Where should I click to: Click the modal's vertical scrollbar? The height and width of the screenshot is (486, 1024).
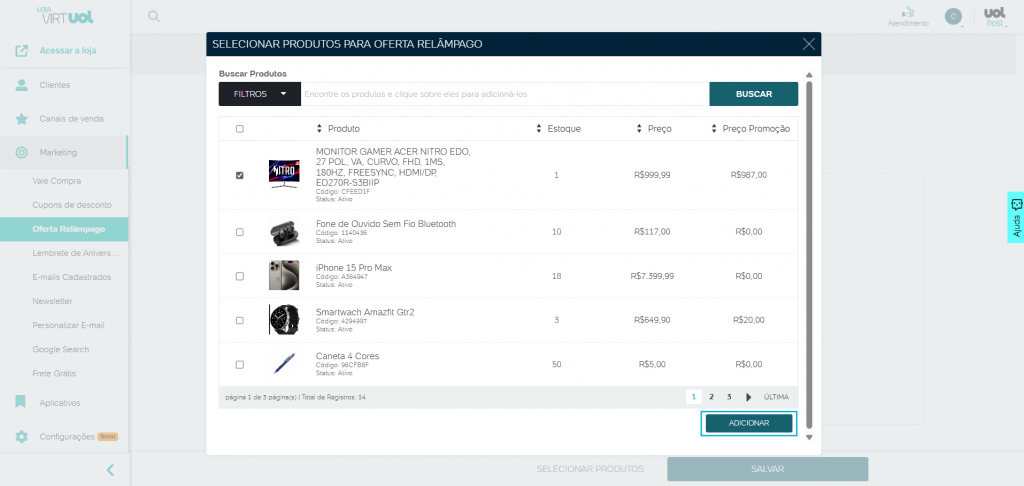[x=808, y=250]
